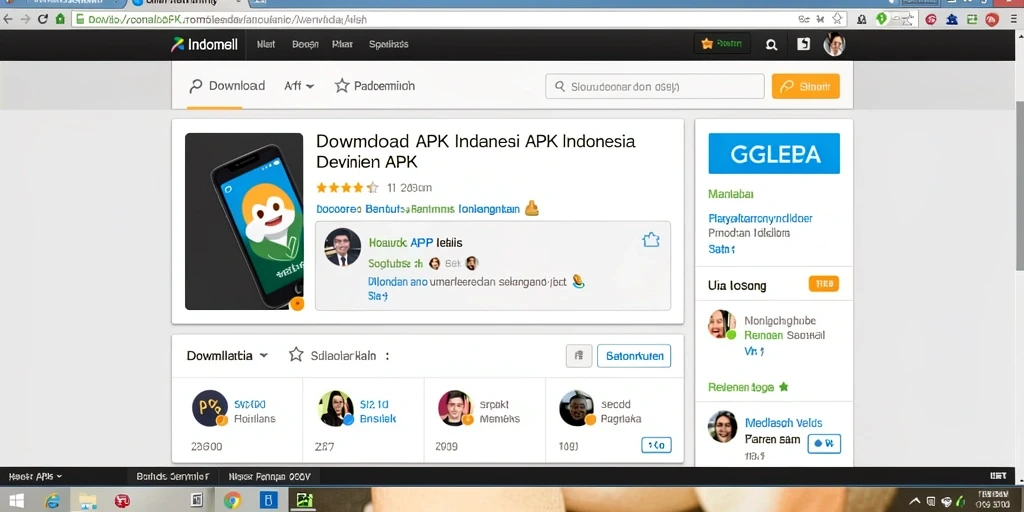The width and height of the screenshot is (1024, 512).
Task: Open Moniggchghube user avatar
Action: point(722,325)
